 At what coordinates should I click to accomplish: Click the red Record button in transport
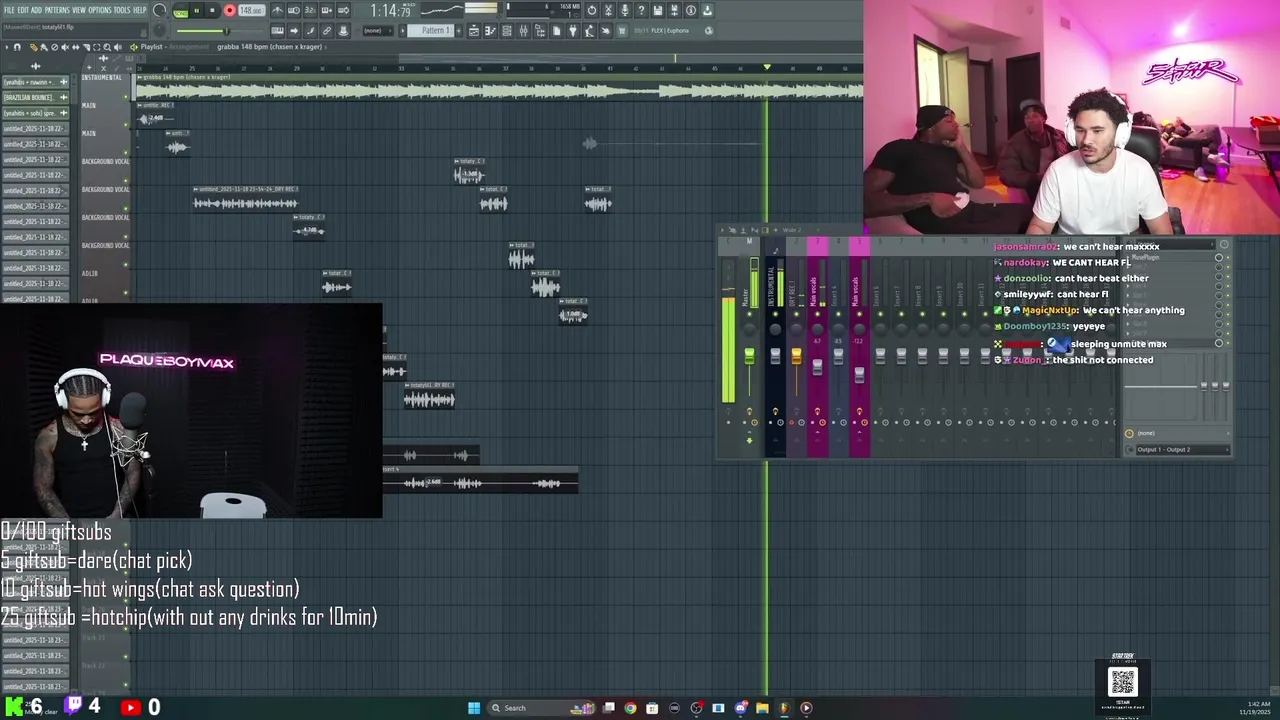click(x=229, y=10)
